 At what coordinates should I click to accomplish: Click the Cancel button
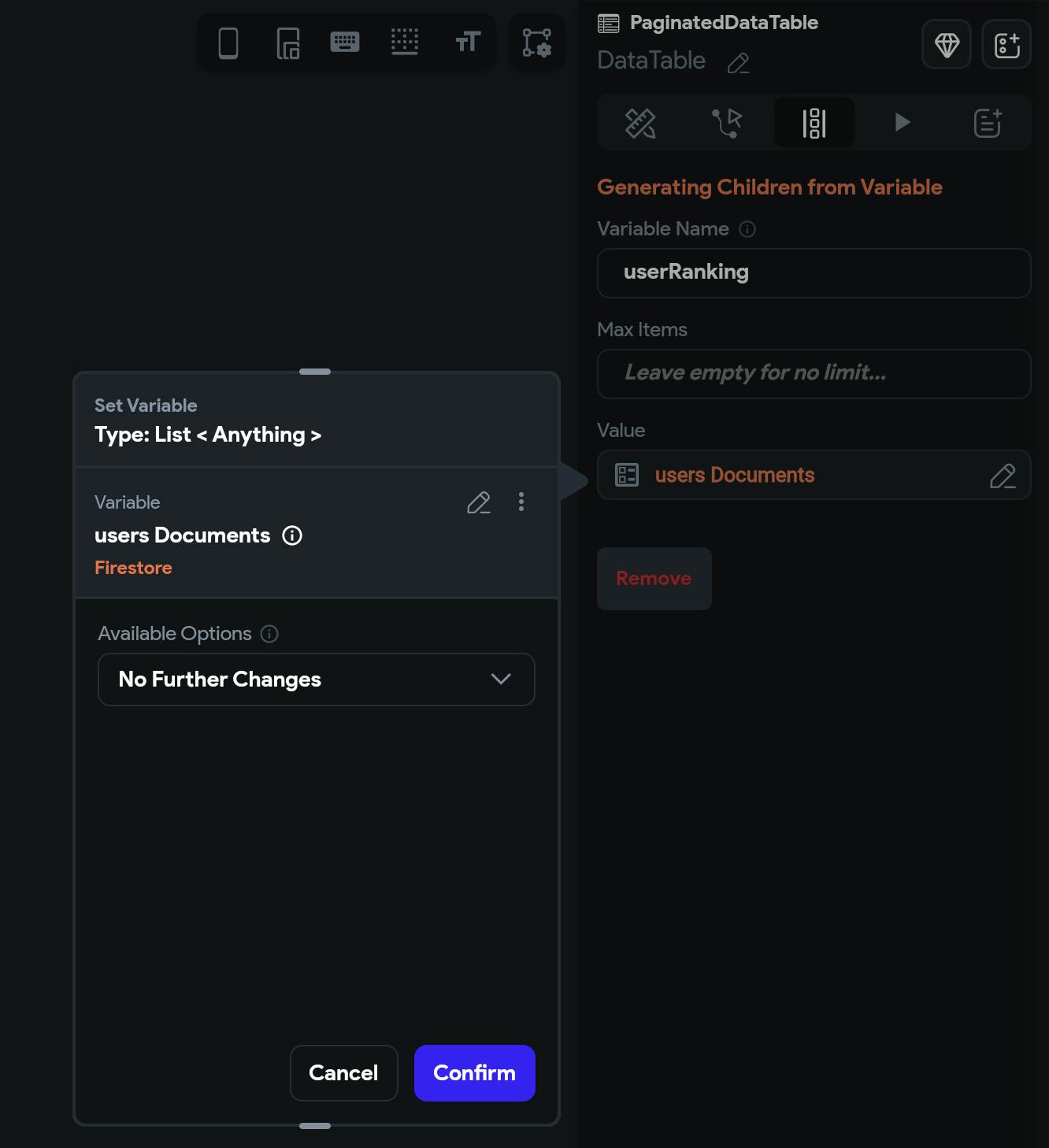(343, 1072)
